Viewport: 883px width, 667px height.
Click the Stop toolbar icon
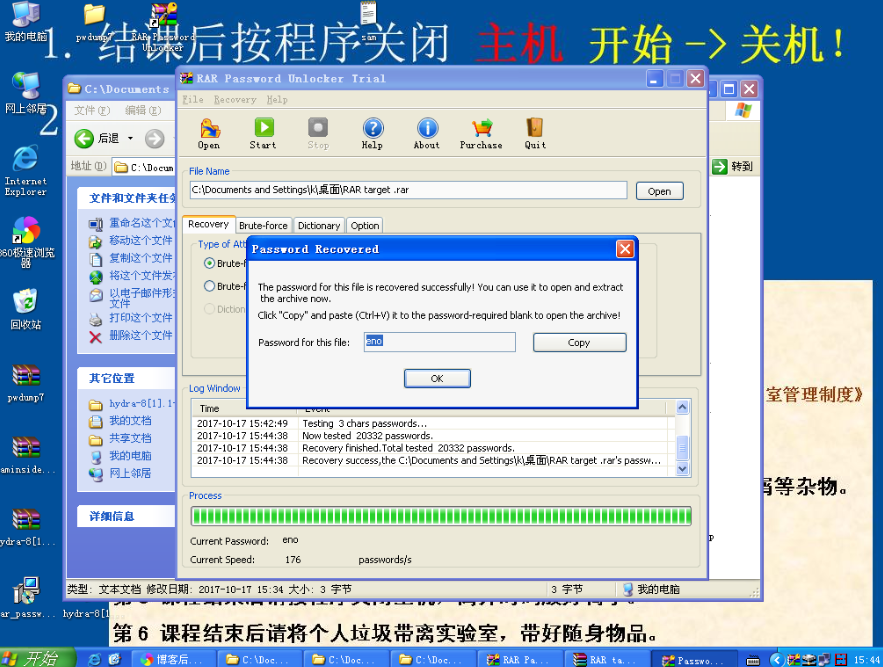pyautogui.click(x=318, y=134)
